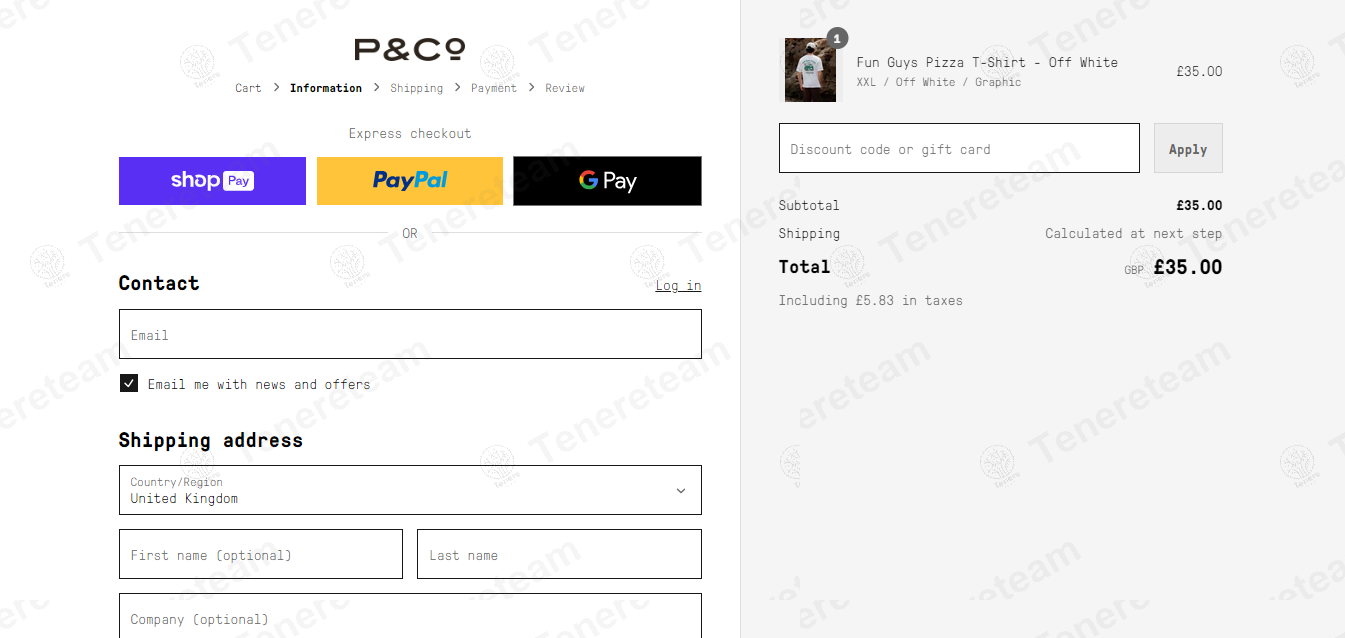The image size is (1345, 638).
Task: Click the chevron arrow in Country/Region field
Action: coord(681,491)
